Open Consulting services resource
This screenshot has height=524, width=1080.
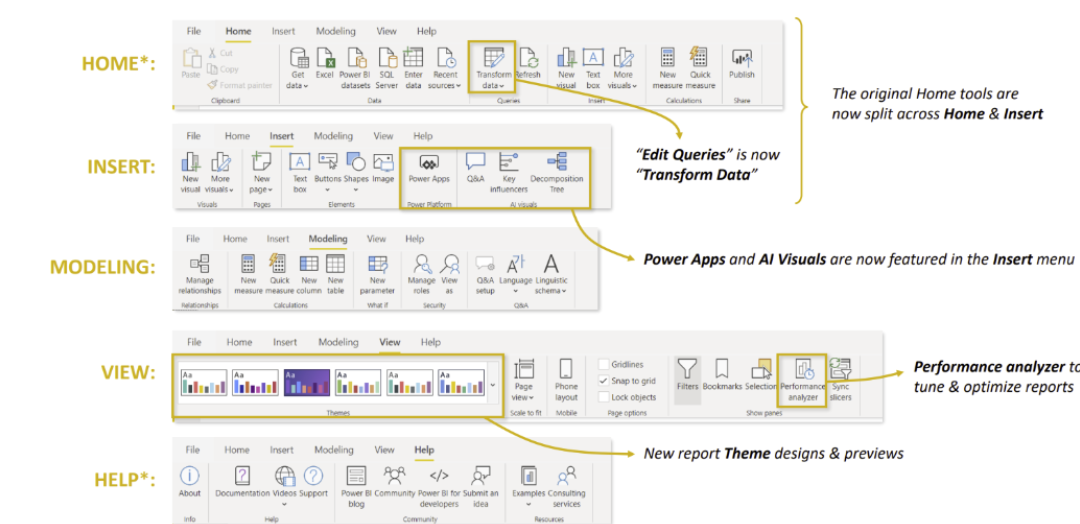568,487
